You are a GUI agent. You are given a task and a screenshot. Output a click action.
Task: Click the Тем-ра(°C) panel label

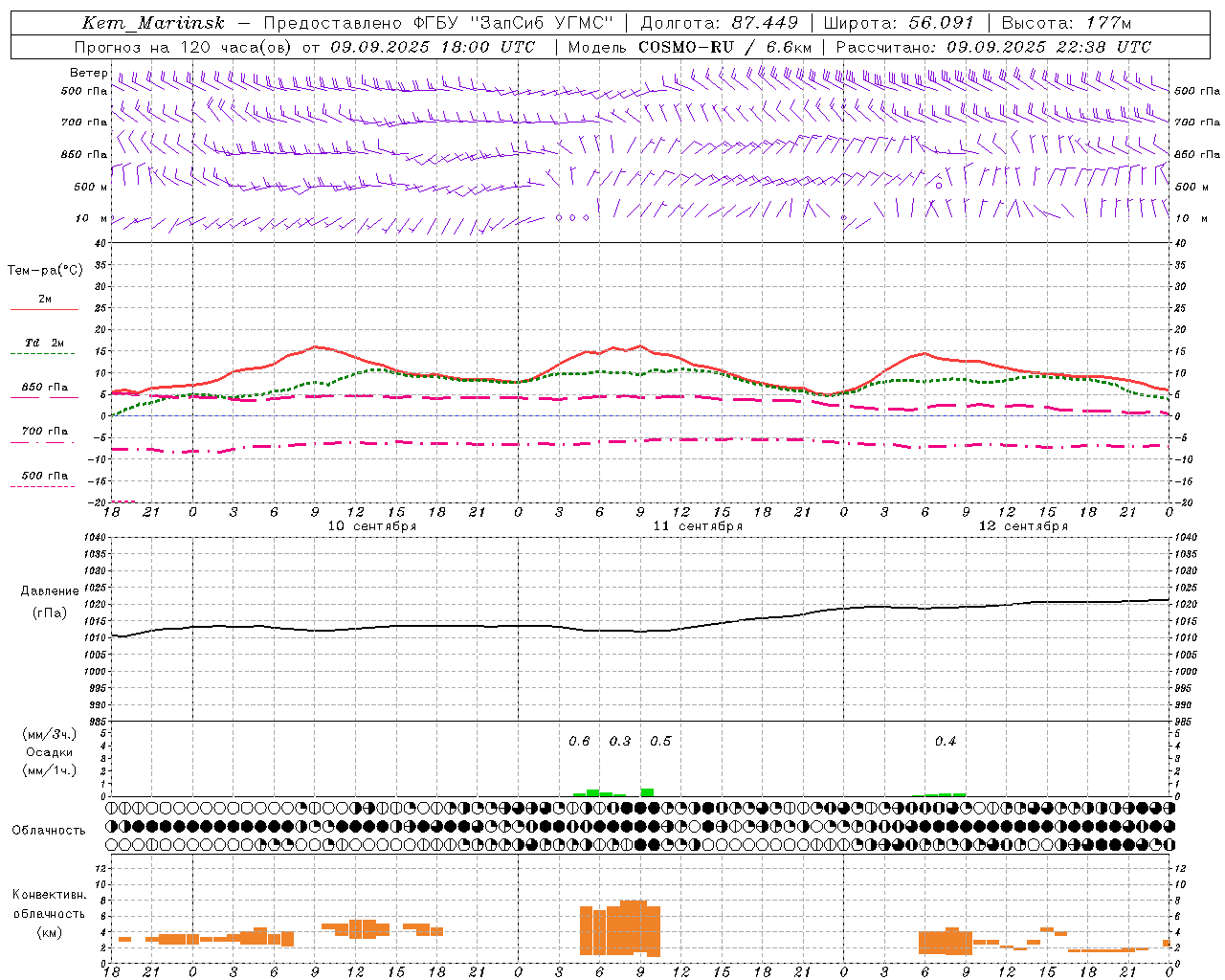pos(45,271)
